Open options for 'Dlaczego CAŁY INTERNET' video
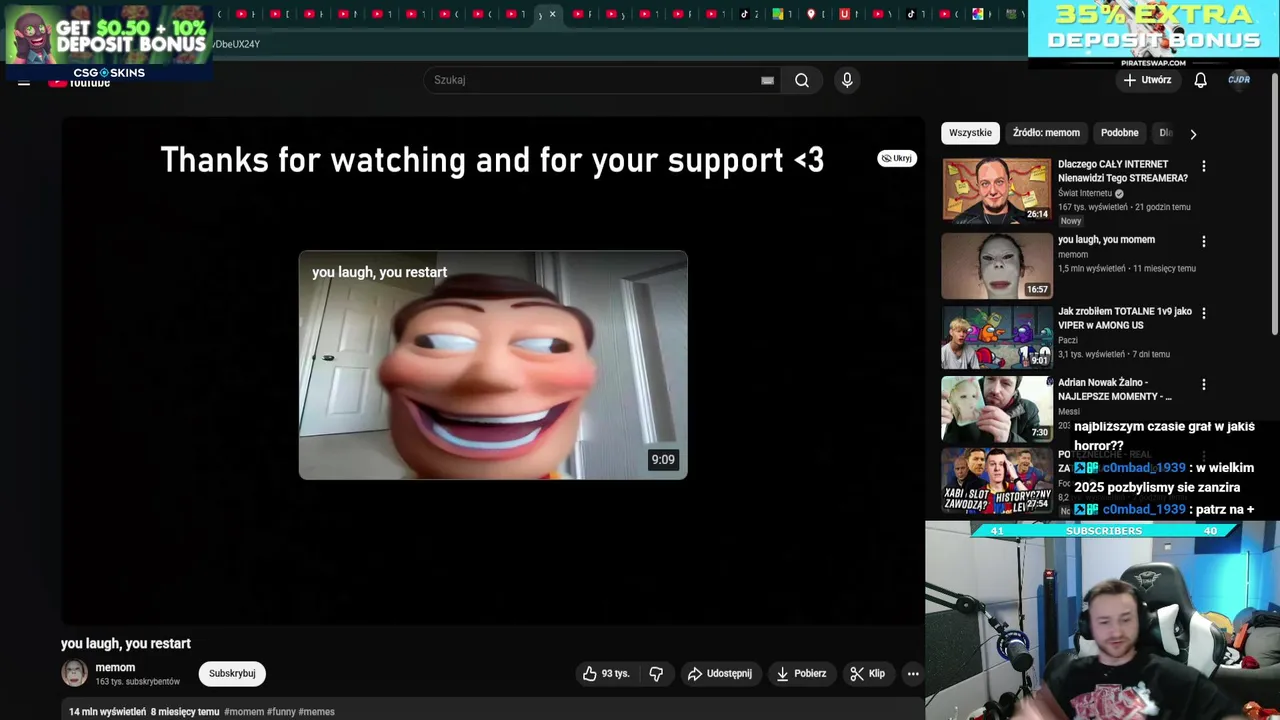Viewport: 1280px width, 720px height. pos(1204,166)
